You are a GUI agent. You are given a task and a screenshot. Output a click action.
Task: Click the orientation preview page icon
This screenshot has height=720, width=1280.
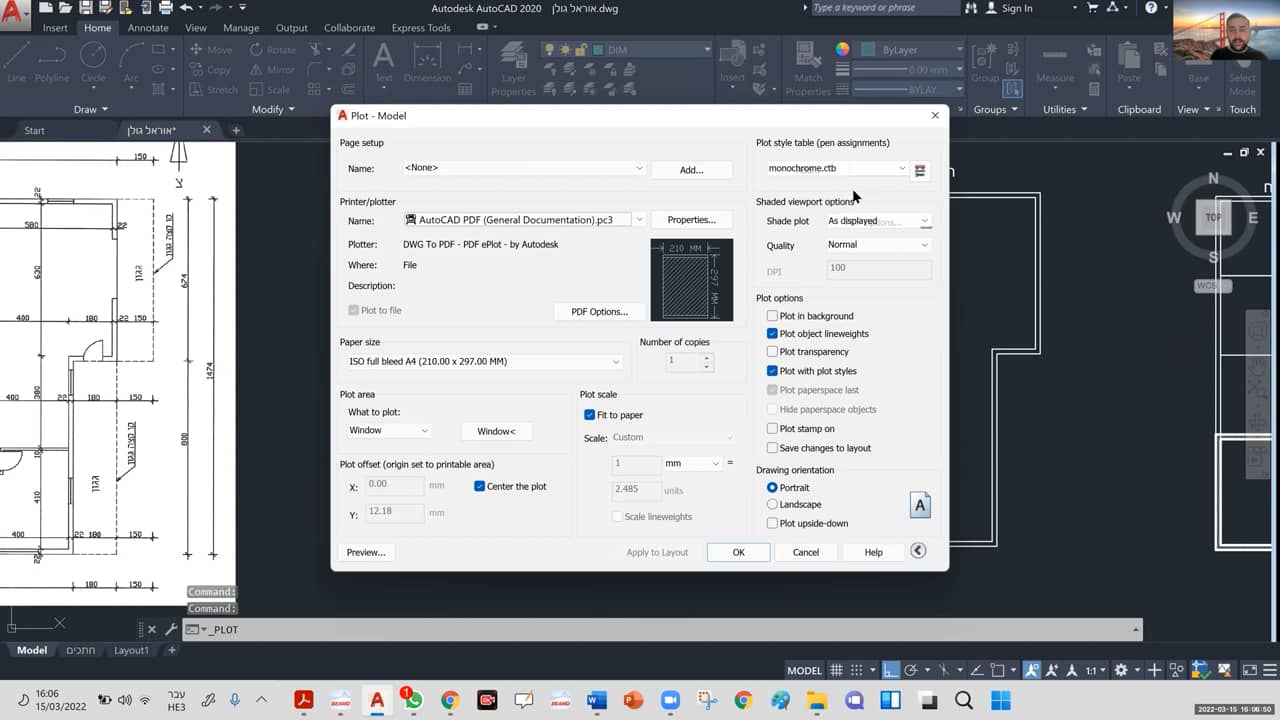click(920, 505)
